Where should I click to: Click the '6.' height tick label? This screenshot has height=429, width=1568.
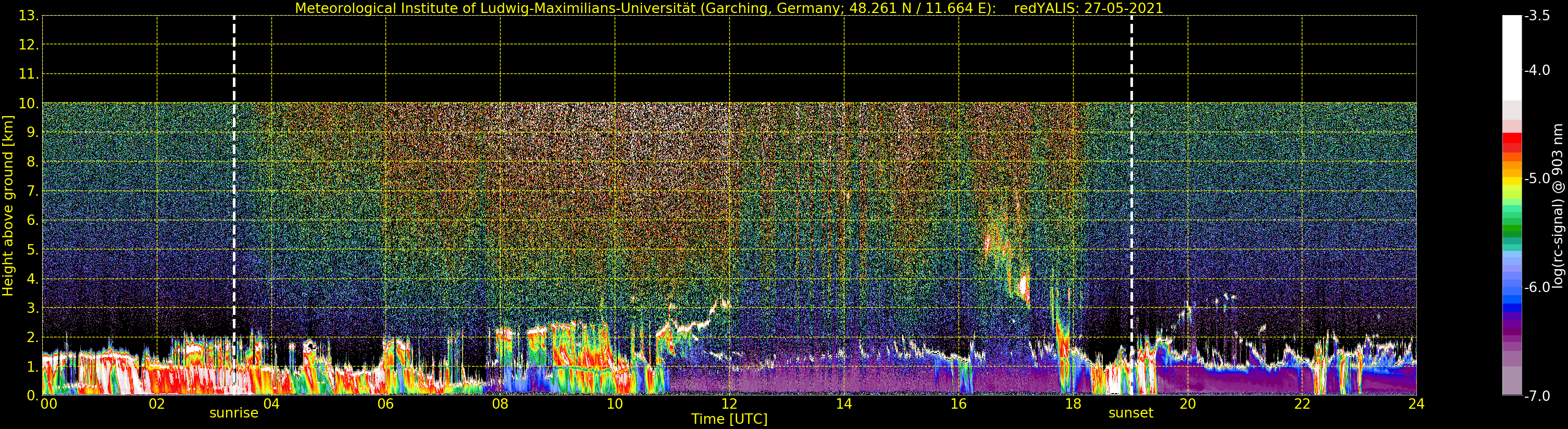[x=33, y=220]
